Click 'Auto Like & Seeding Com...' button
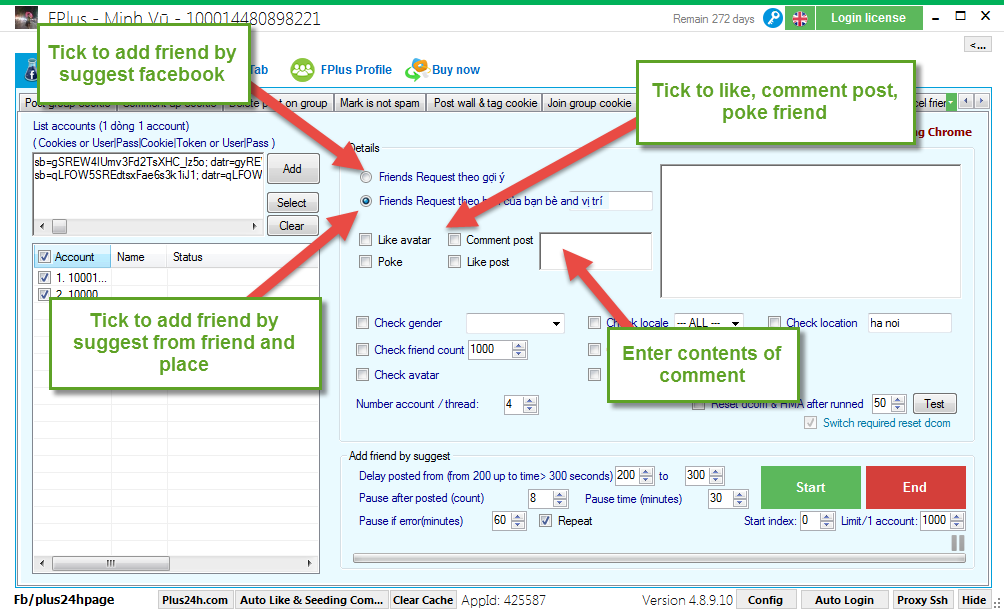 [x=311, y=600]
